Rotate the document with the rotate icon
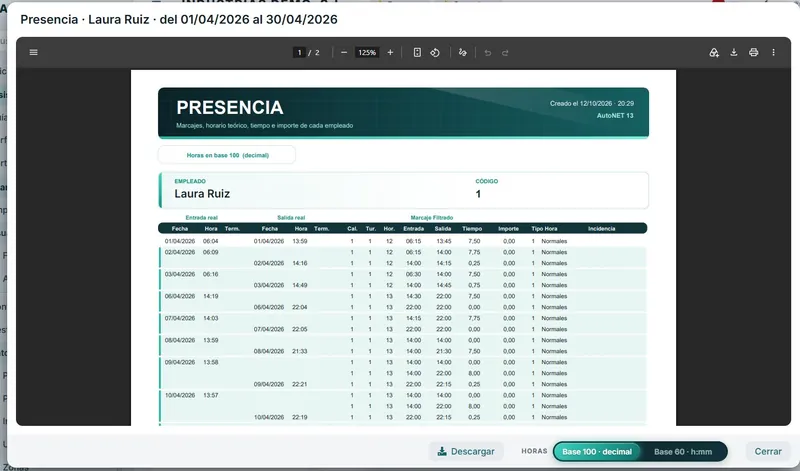Viewport: 800px width, 471px height. coord(435,53)
